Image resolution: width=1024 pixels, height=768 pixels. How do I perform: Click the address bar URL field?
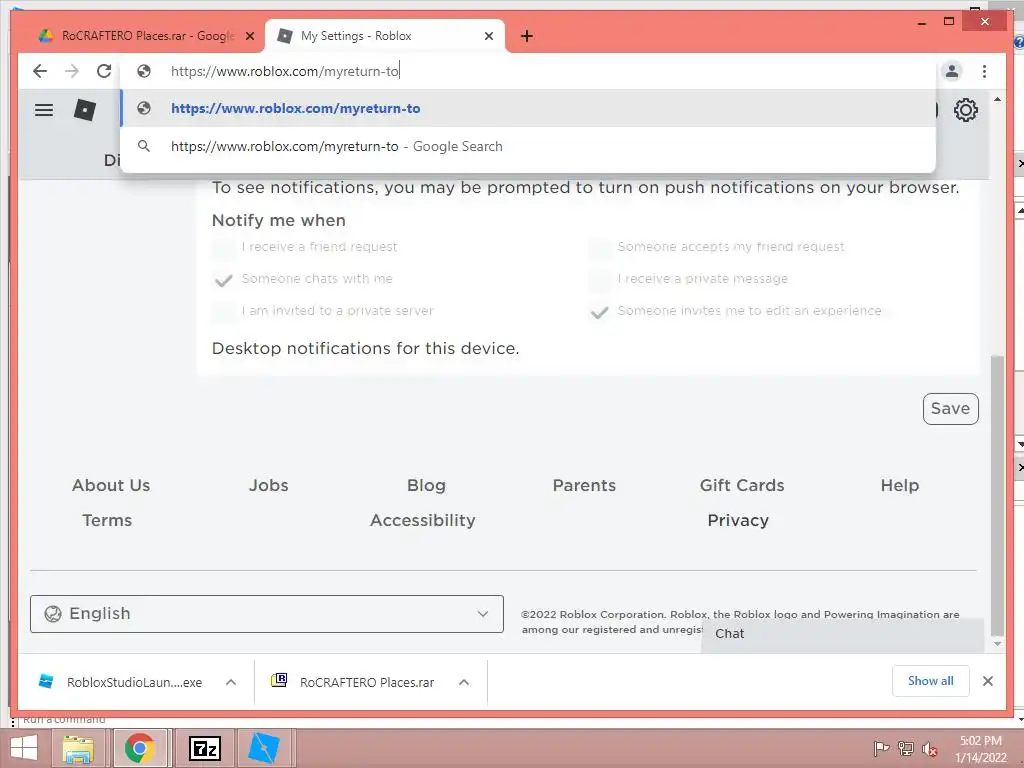(528, 71)
